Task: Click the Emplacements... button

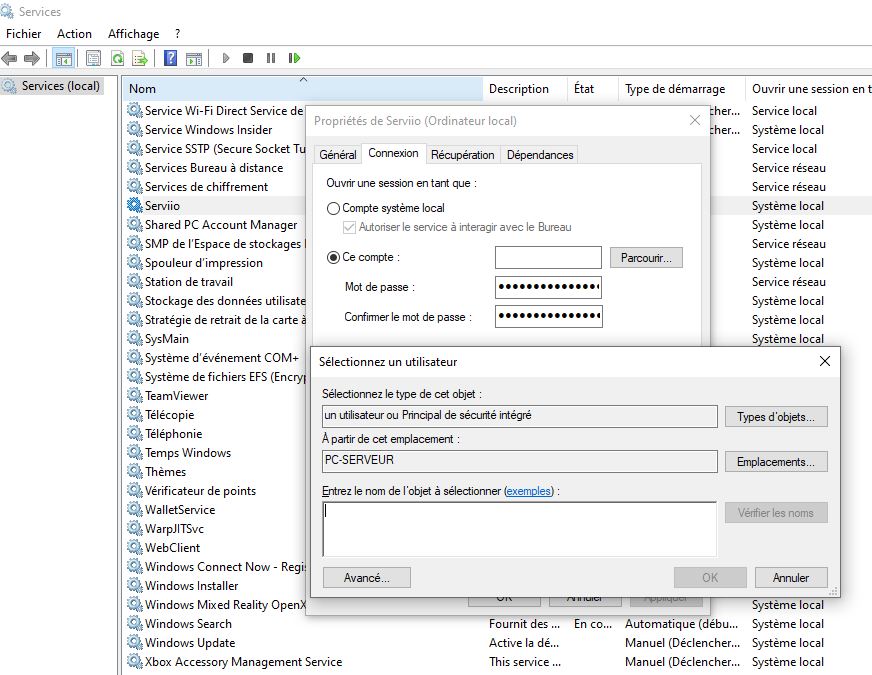Action: coord(776,461)
